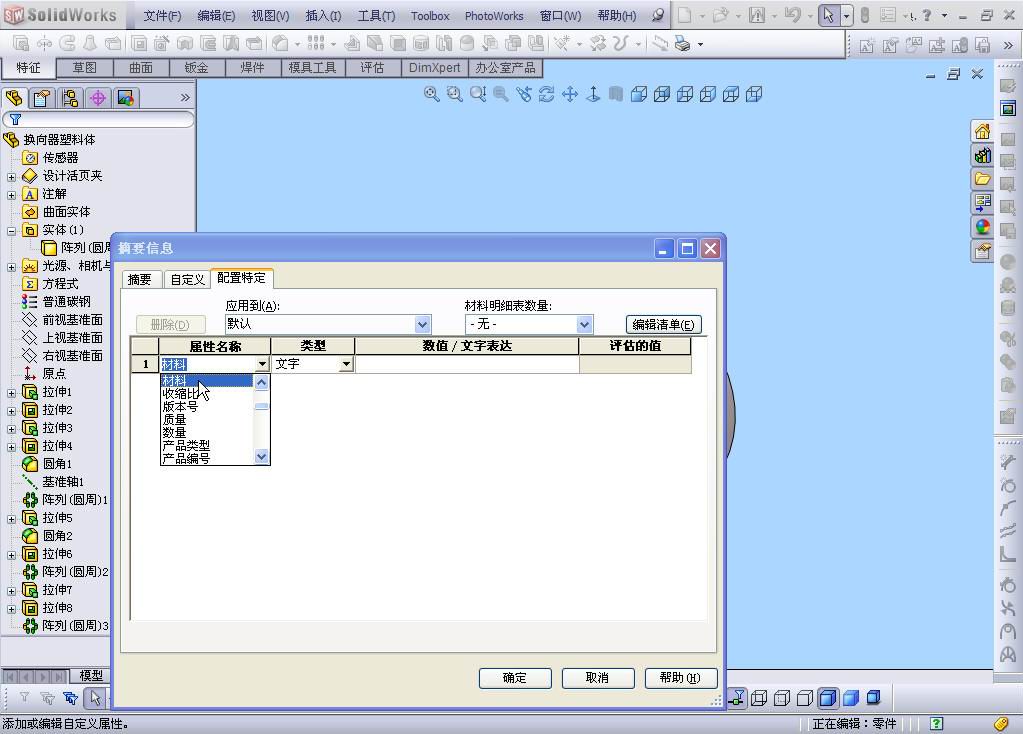Click the SolidWorks logo icon
Viewport: 1023px width, 734px height.
tap(14, 15)
